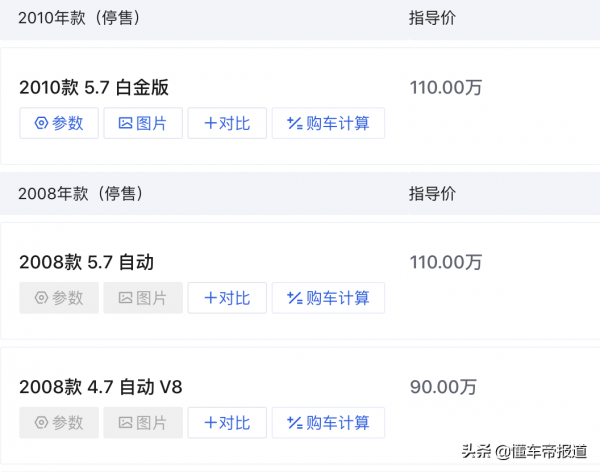Click 参数 gear icon for 2010款 5.7 白金版
This screenshot has height=472, width=600.
pos(41,124)
